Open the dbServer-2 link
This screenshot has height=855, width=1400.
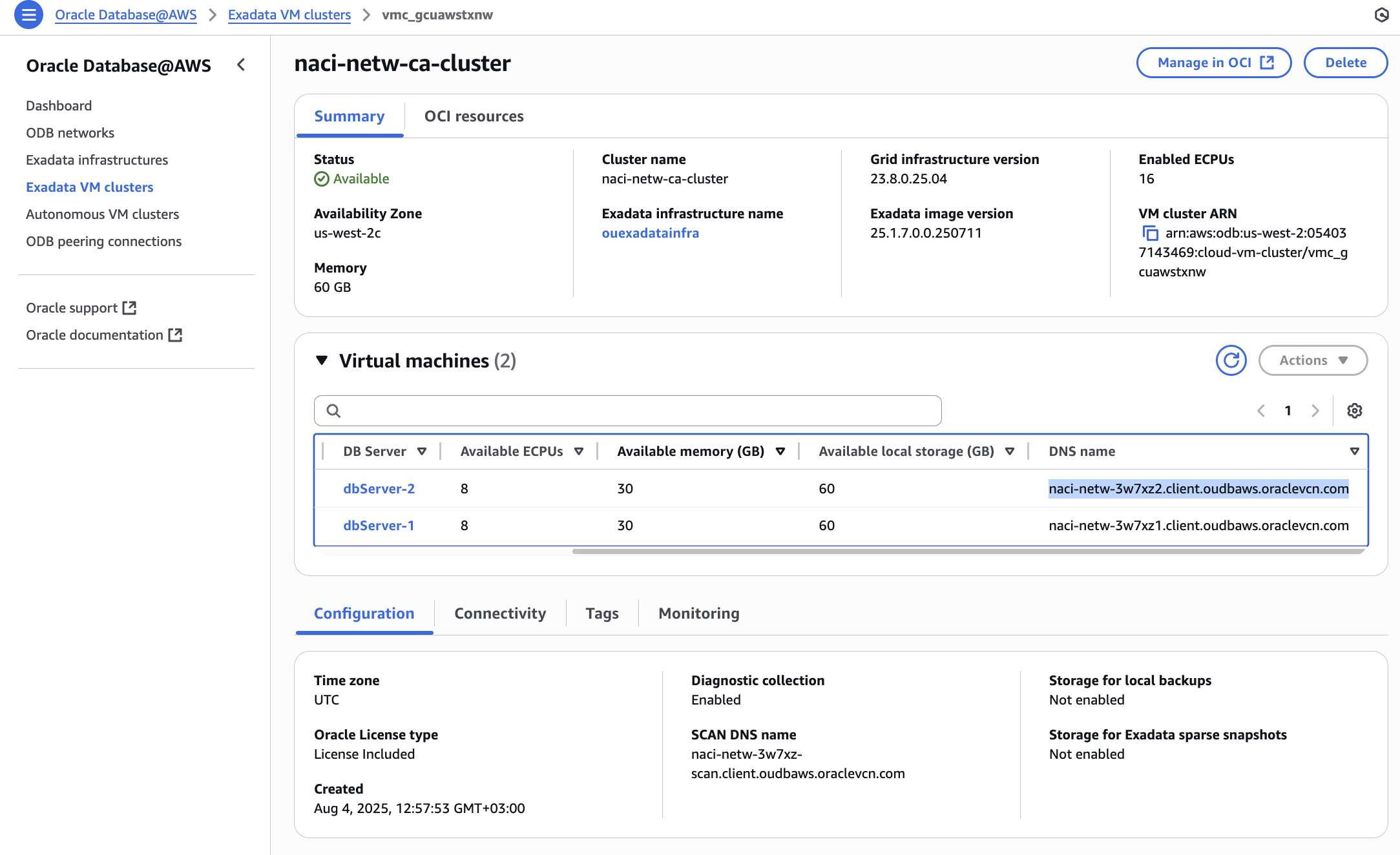point(379,489)
